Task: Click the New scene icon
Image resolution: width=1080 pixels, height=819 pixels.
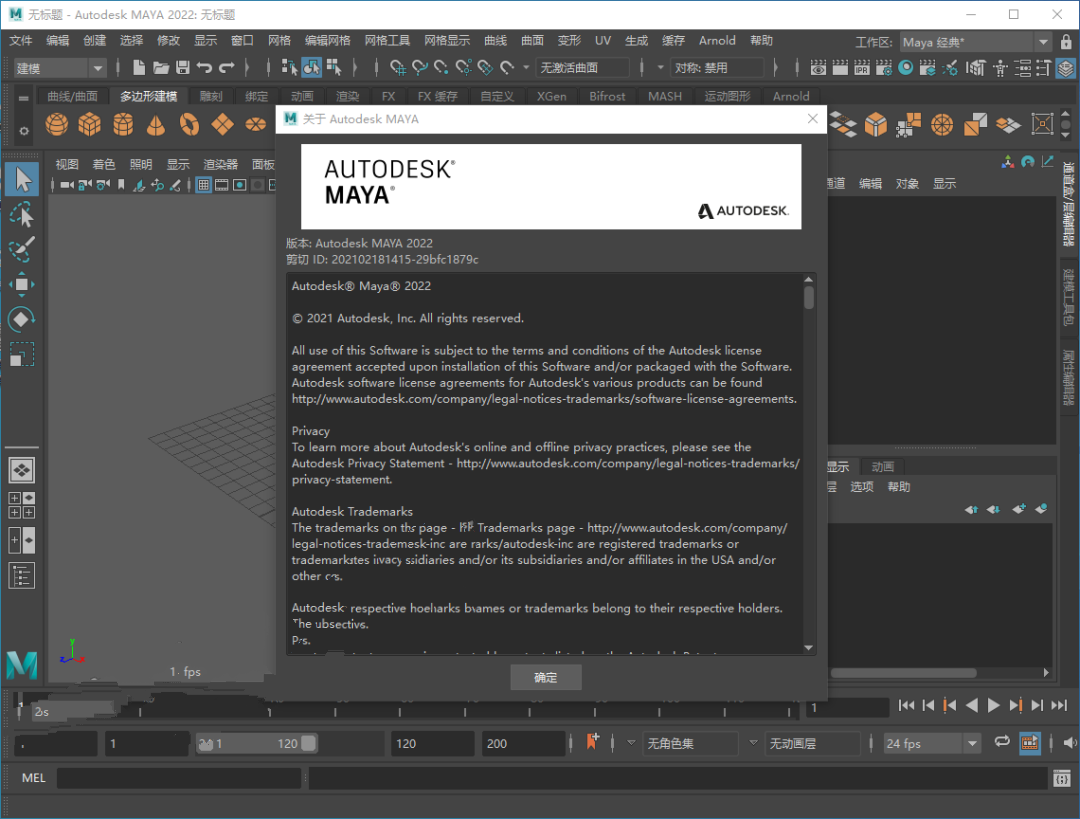Action: [x=139, y=68]
